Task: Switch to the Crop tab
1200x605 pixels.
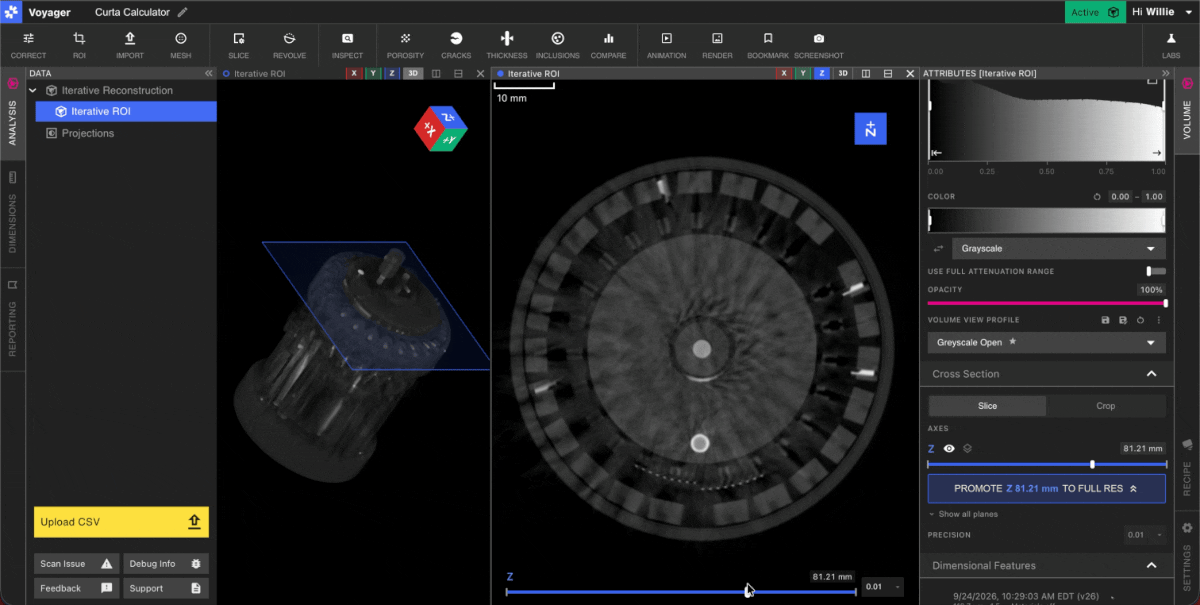Action: (1105, 406)
